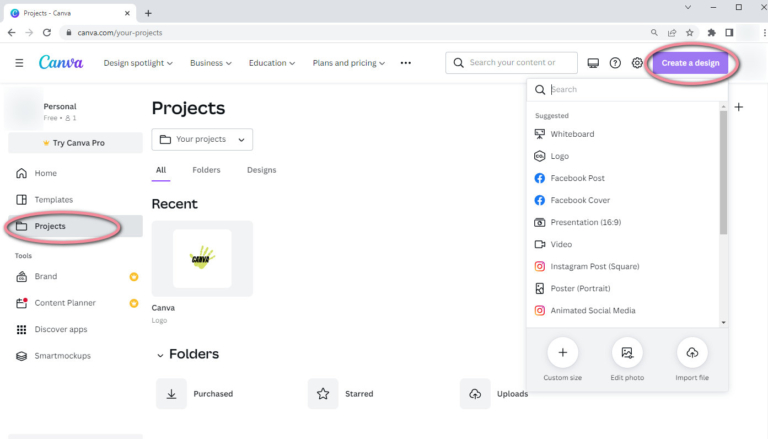Viewport: 768px width, 439px height.
Task: Click the Import file upload icon
Action: (x=691, y=353)
